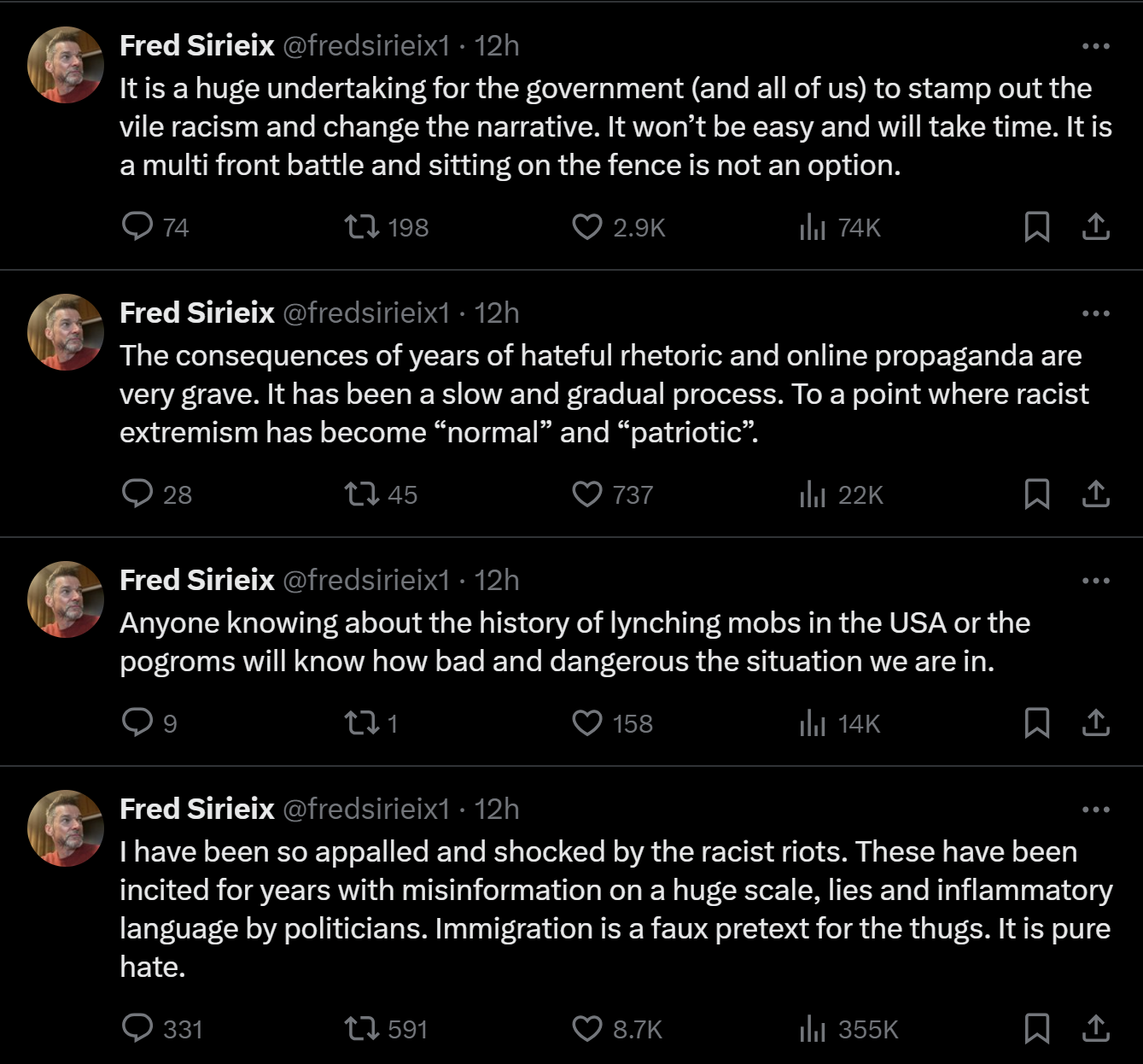The width and height of the screenshot is (1143, 1064).
Task: Like the tweet with 737 likes
Action: (x=586, y=494)
